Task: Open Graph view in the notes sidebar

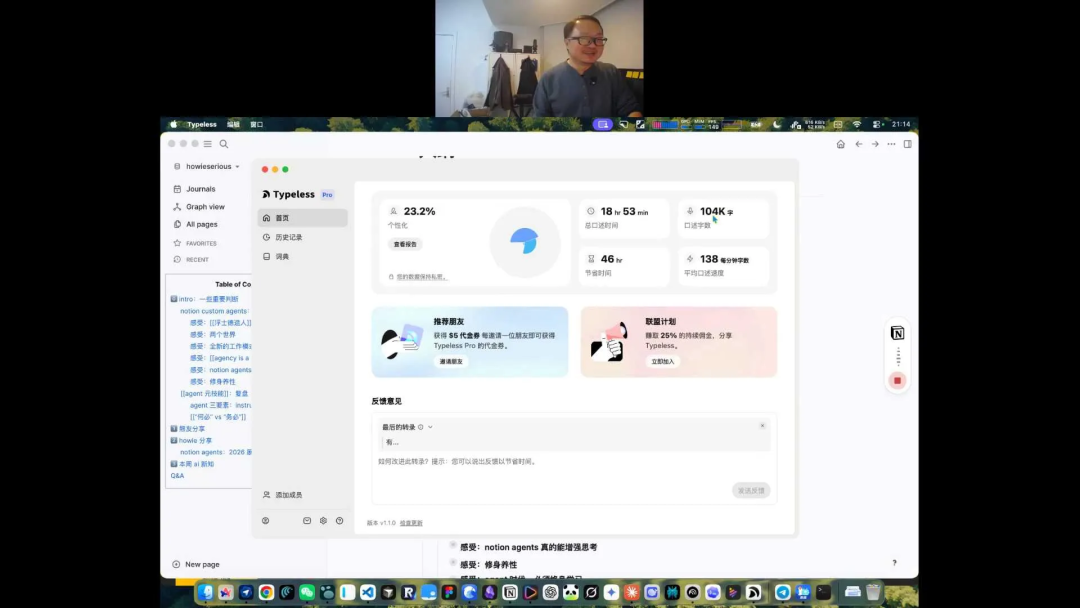Action: click(205, 207)
